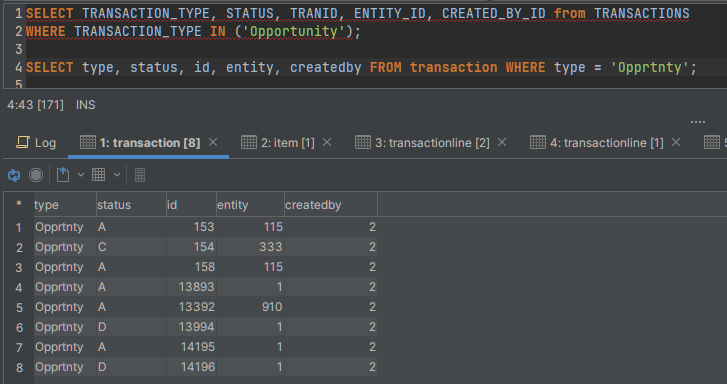The image size is (727, 384).
Task: Place cursor on CREATED_BY_ID in line 1
Action: click(x=493, y=13)
